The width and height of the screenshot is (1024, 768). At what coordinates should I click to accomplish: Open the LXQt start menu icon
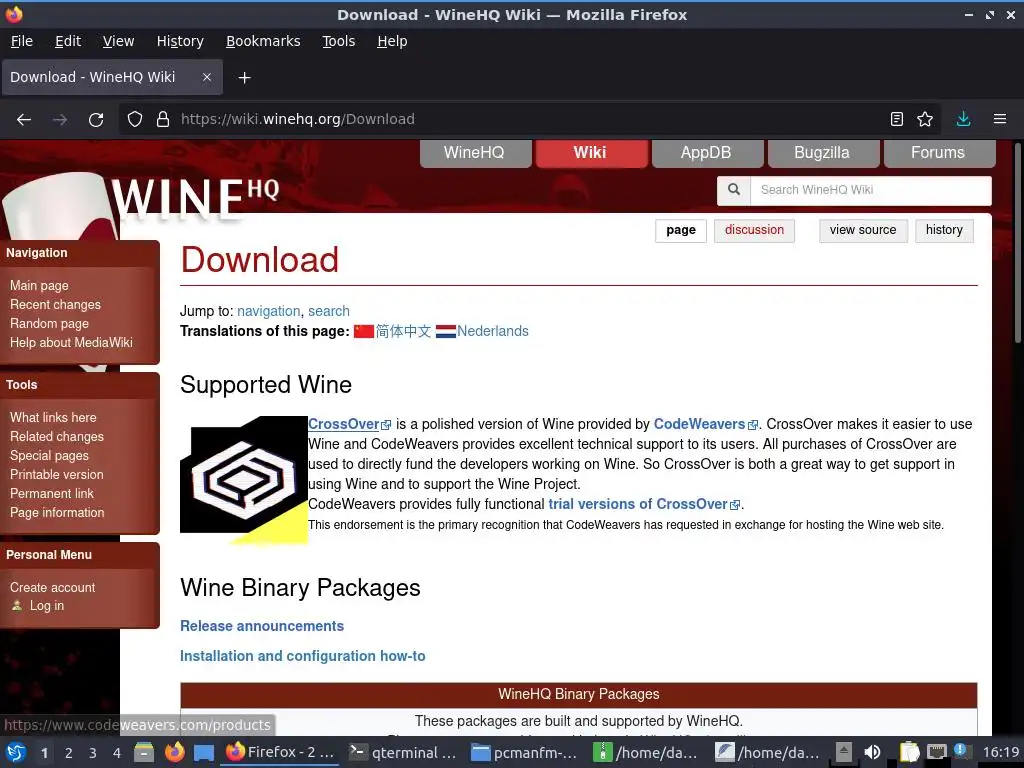point(16,752)
